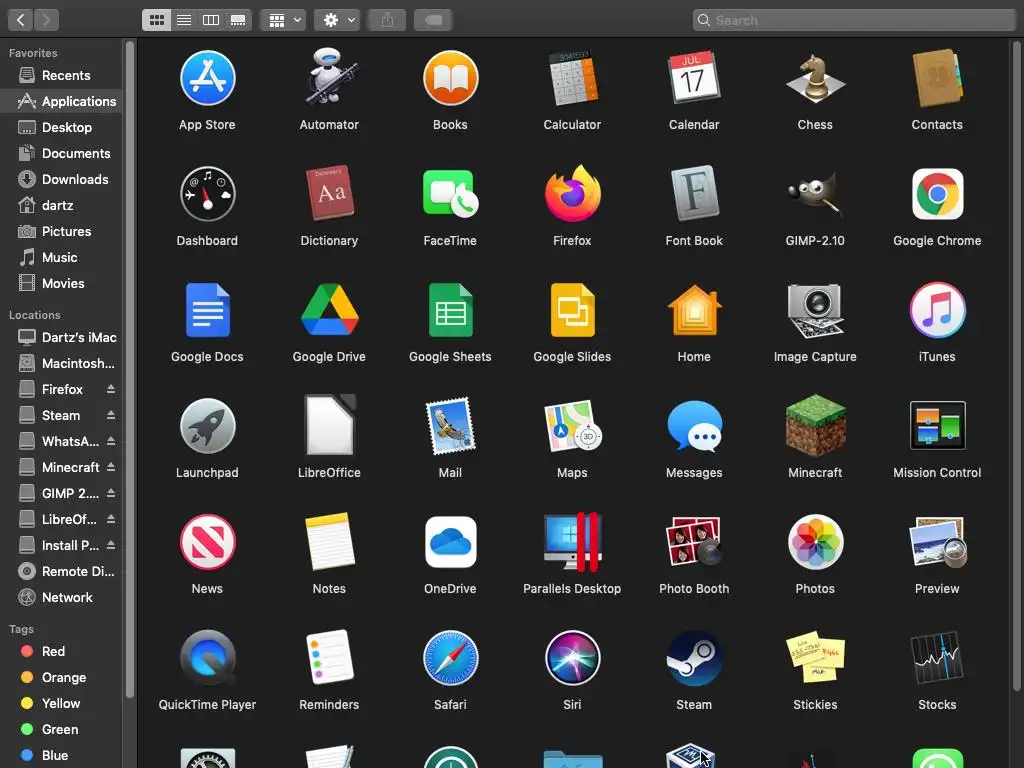Open the News app
The image size is (1024, 768).
[x=207, y=542]
